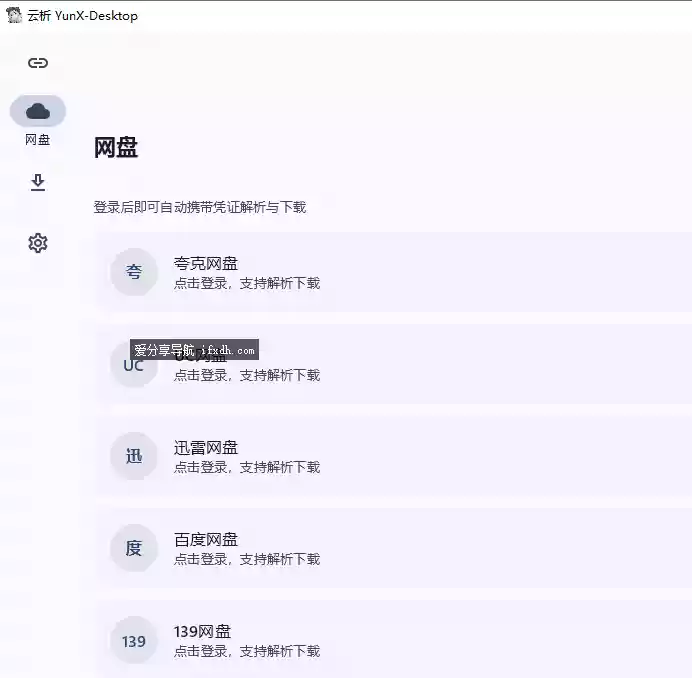
Task: Open the downloads sidebar icon
Action: 38,182
